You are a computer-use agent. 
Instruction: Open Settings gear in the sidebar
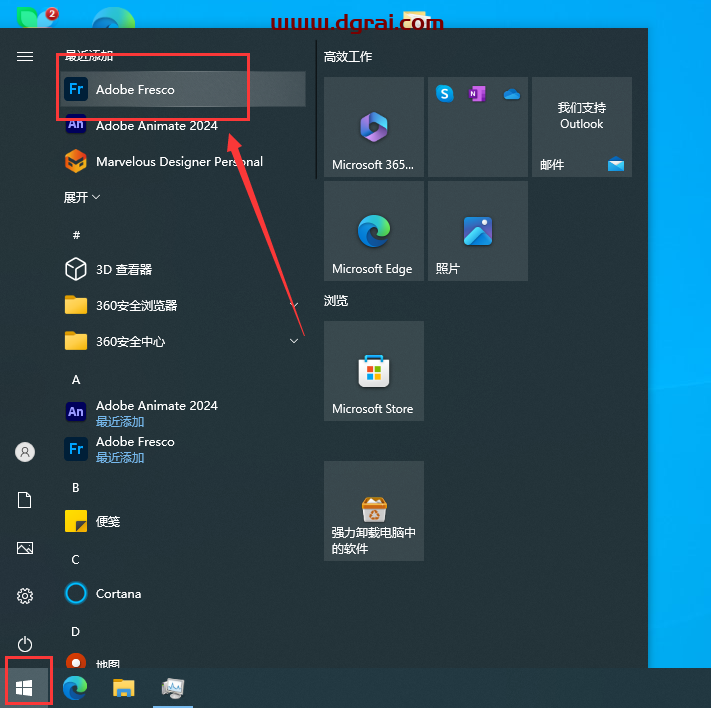coord(25,596)
